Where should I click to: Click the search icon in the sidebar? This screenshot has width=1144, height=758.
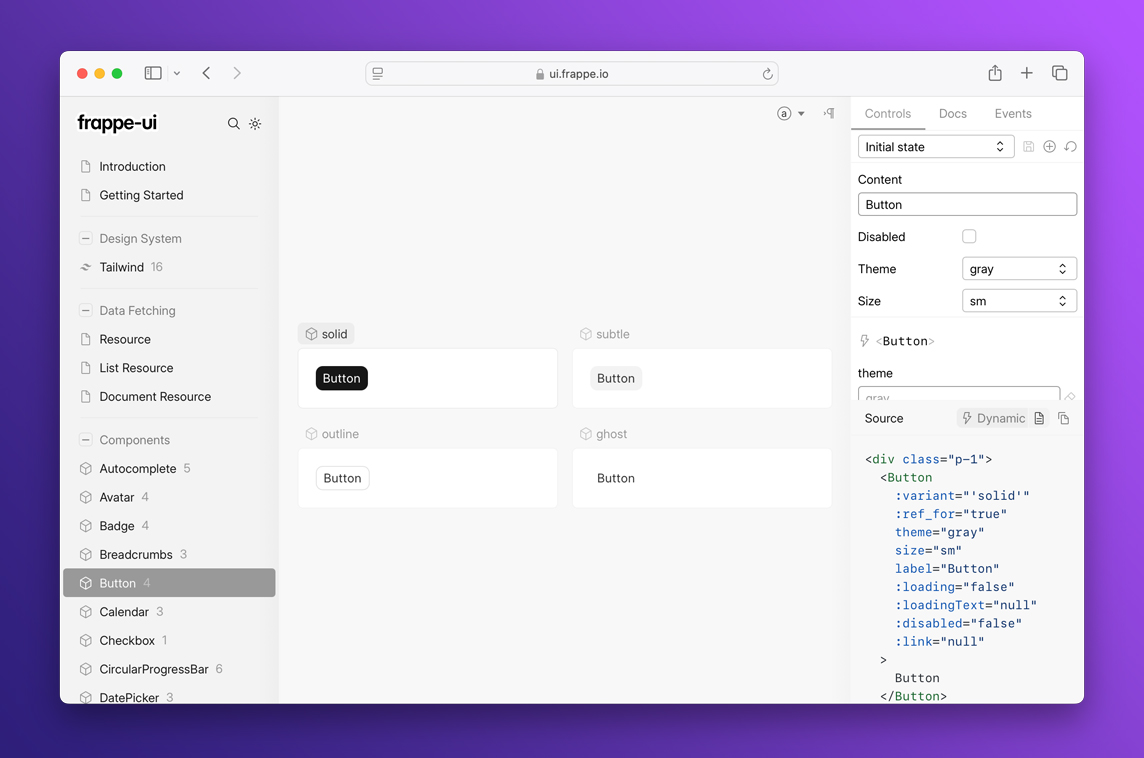(x=233, y=124)
